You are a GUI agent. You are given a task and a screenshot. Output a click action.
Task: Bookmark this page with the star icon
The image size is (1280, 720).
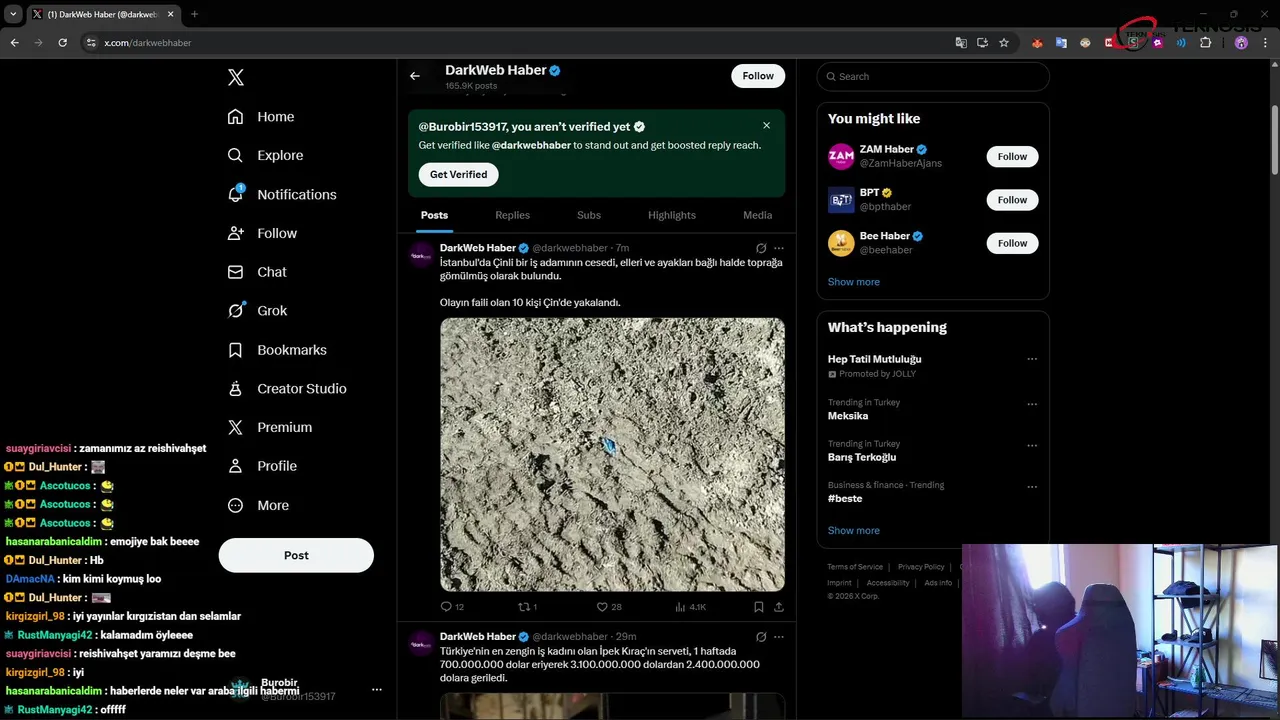click(1004, 43)
